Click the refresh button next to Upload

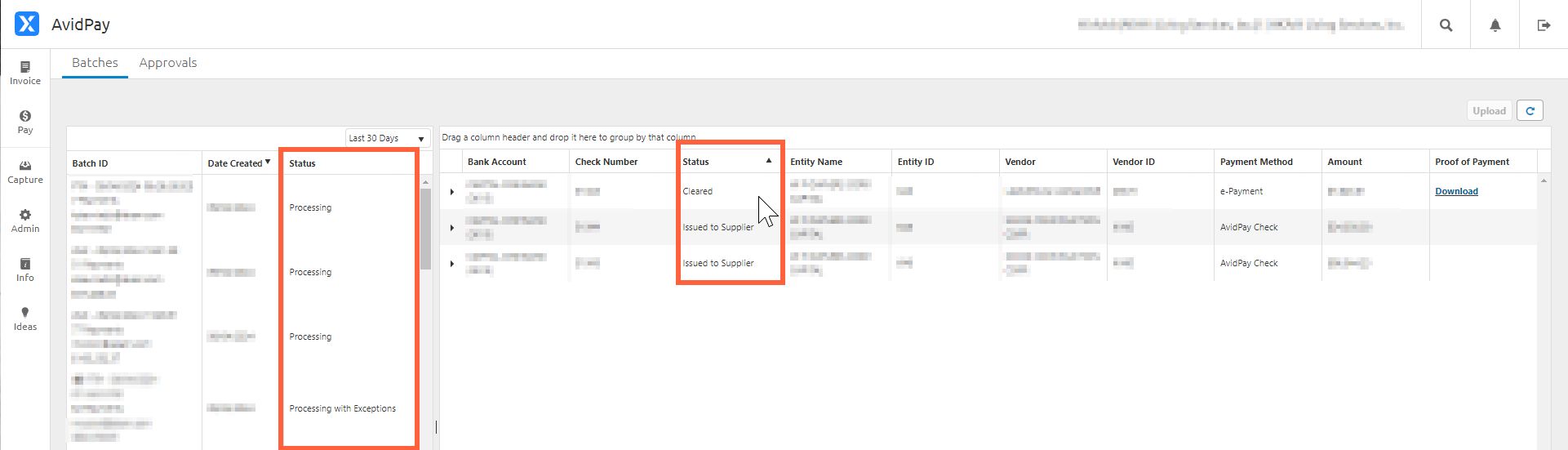[x=1530, y=111]
